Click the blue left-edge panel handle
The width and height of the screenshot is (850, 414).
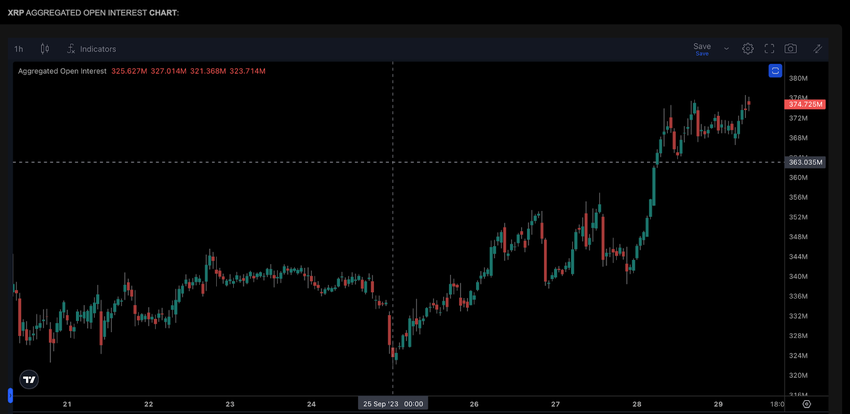click(10, 395)
